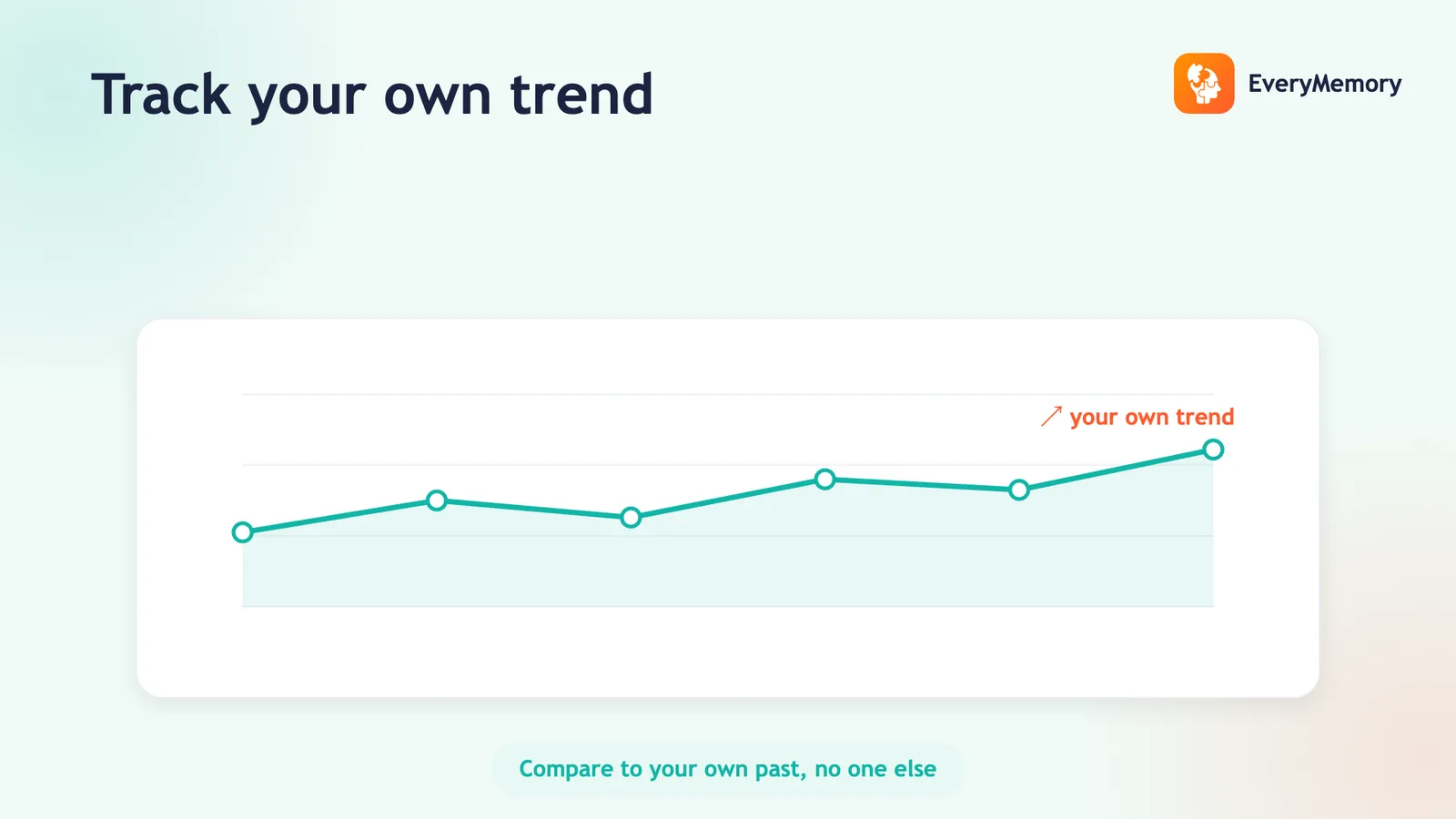Click line segment between first and second points

339,517
